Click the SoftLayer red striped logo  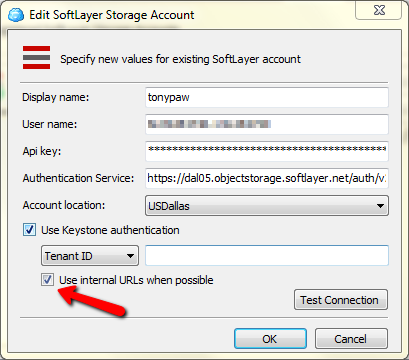coord(36,58)
